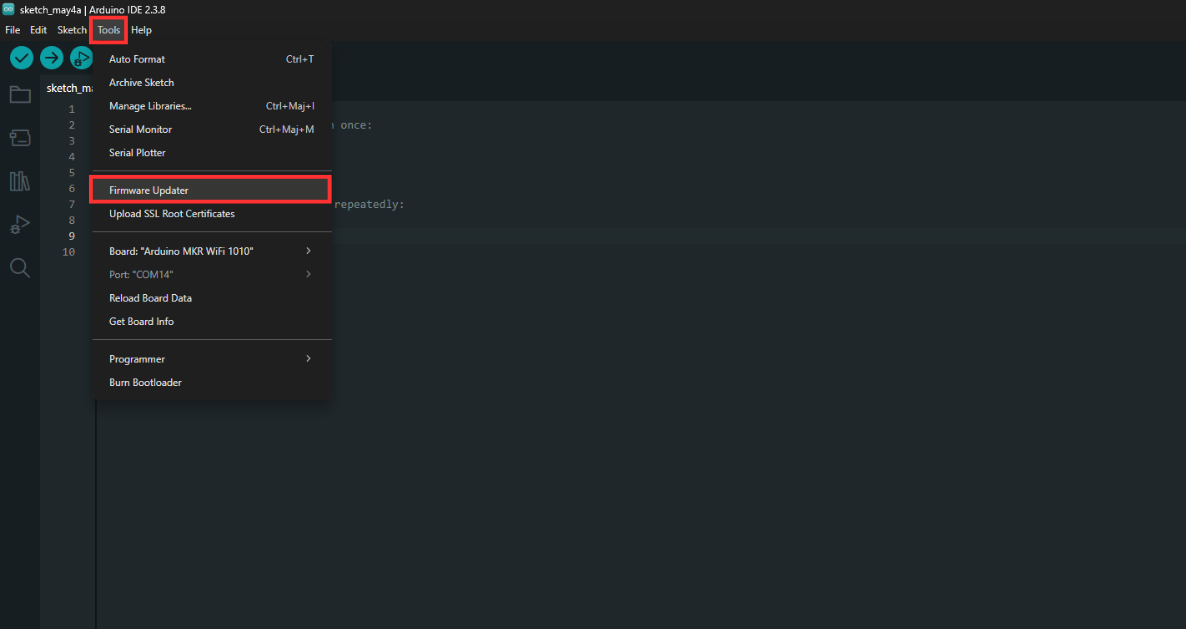Open the Sketchbook folder icon in sidebar
The height and width of the screenshot is (629, 1187).
click(x=20, y=95)
